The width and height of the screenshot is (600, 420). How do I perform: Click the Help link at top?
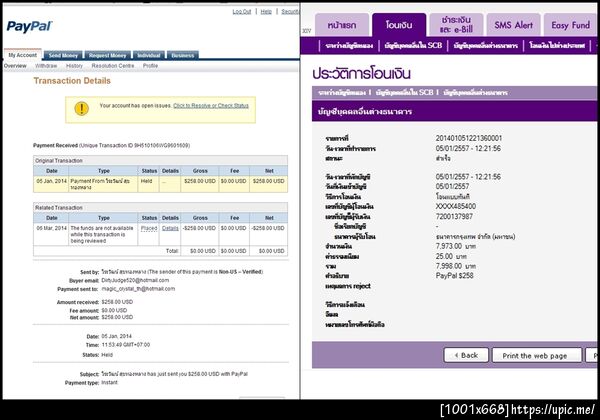266,12
